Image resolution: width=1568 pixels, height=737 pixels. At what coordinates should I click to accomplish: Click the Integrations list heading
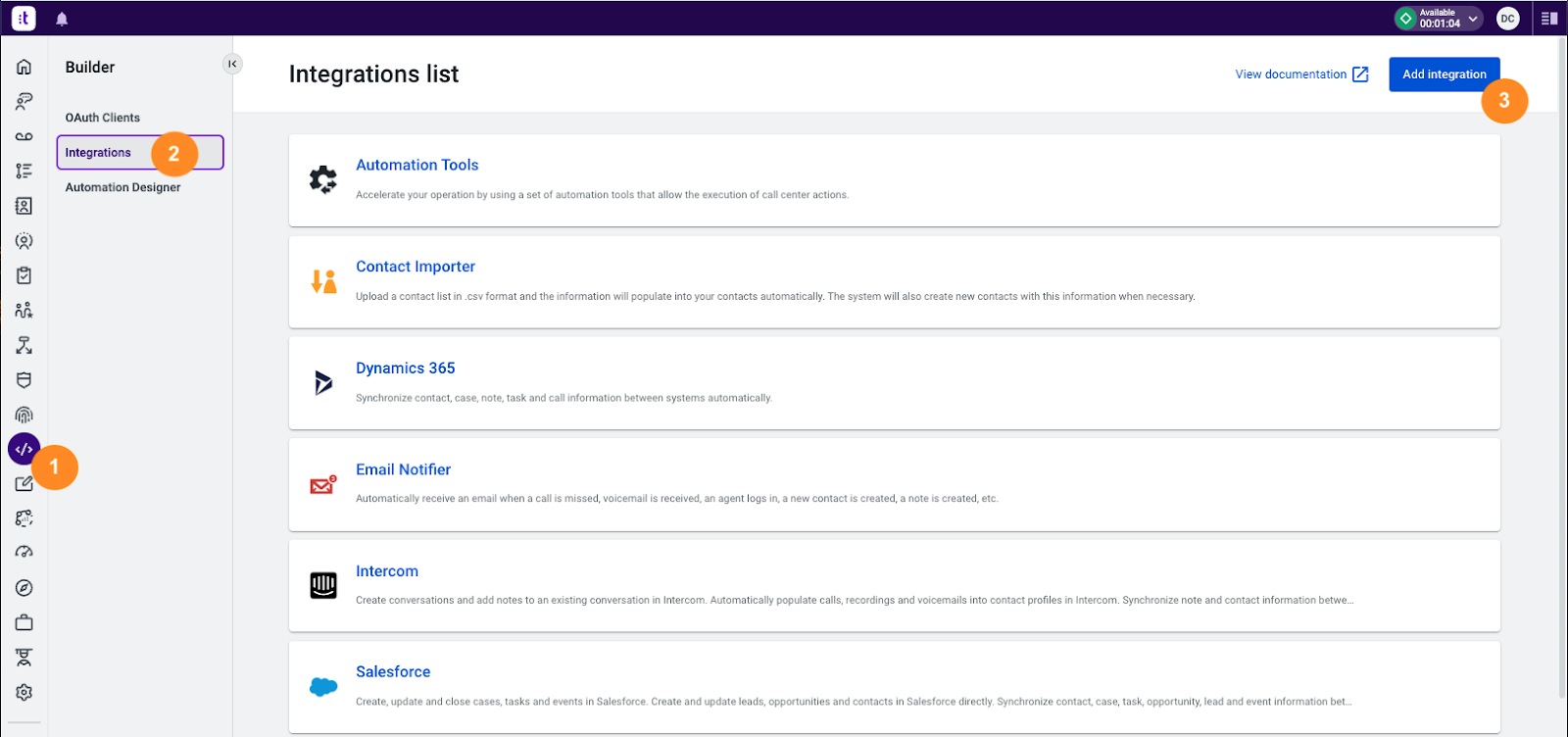pos(373,74)
